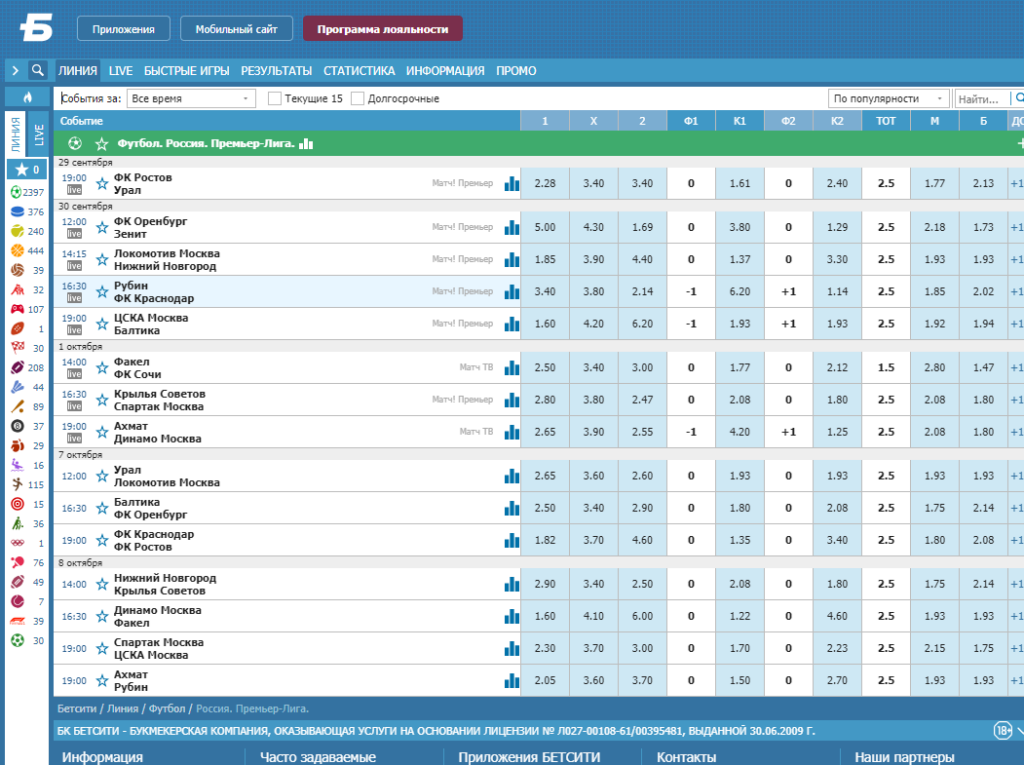This screenshot has width=1024, height=765.
Task: Open statistics chart icon for ФК Ростов – Урал
Action: pos(512,184)
